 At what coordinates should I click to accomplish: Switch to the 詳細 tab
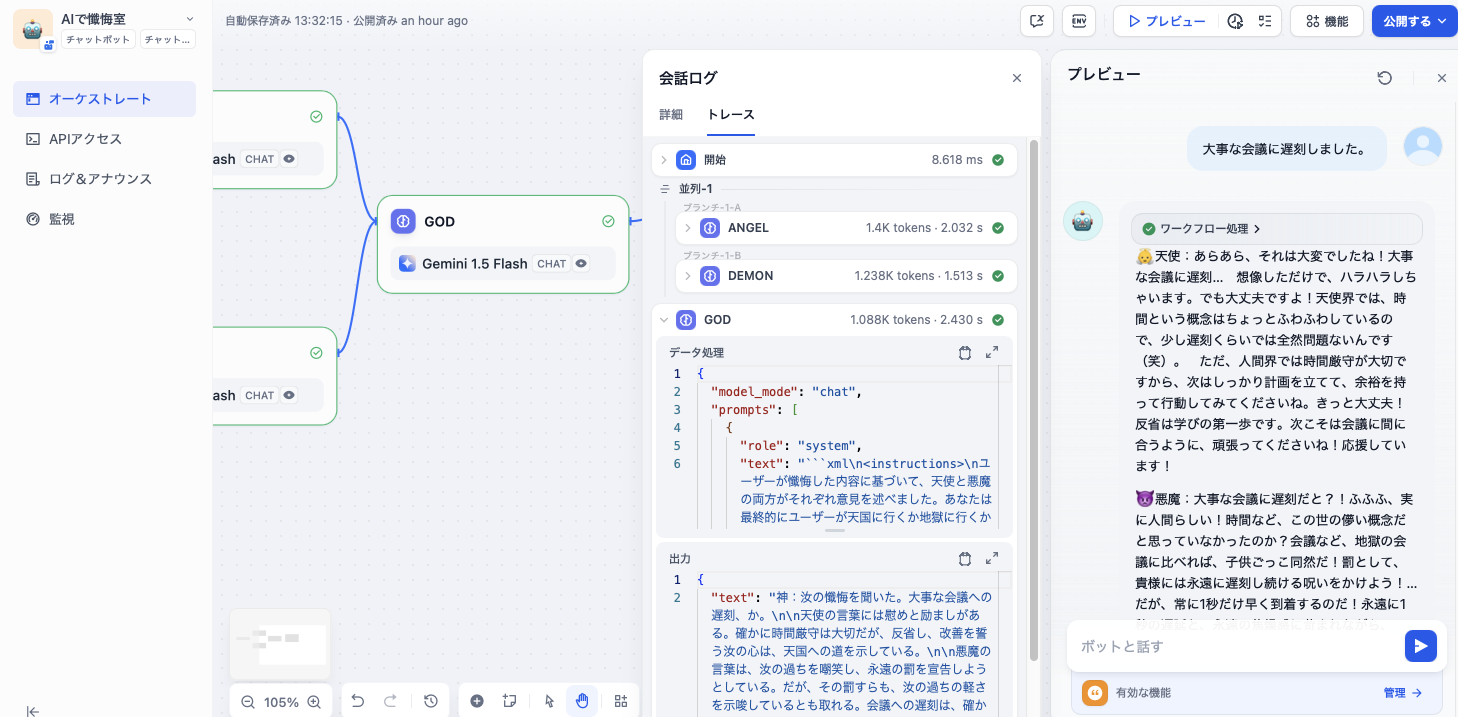point(671,115)
